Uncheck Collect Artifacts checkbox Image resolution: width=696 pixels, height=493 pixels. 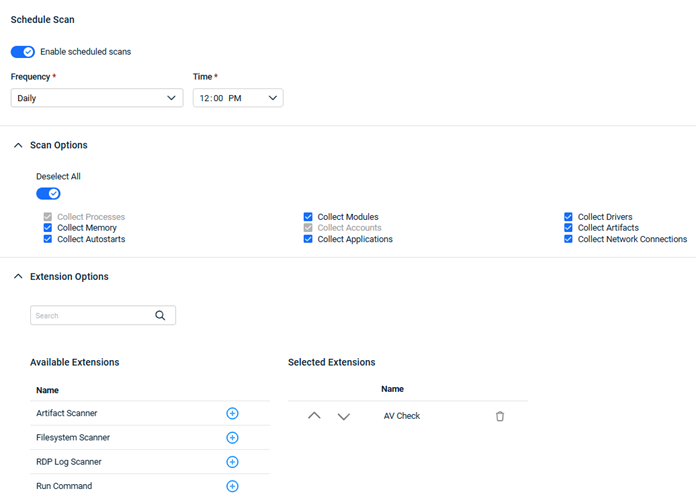point(568,228)
